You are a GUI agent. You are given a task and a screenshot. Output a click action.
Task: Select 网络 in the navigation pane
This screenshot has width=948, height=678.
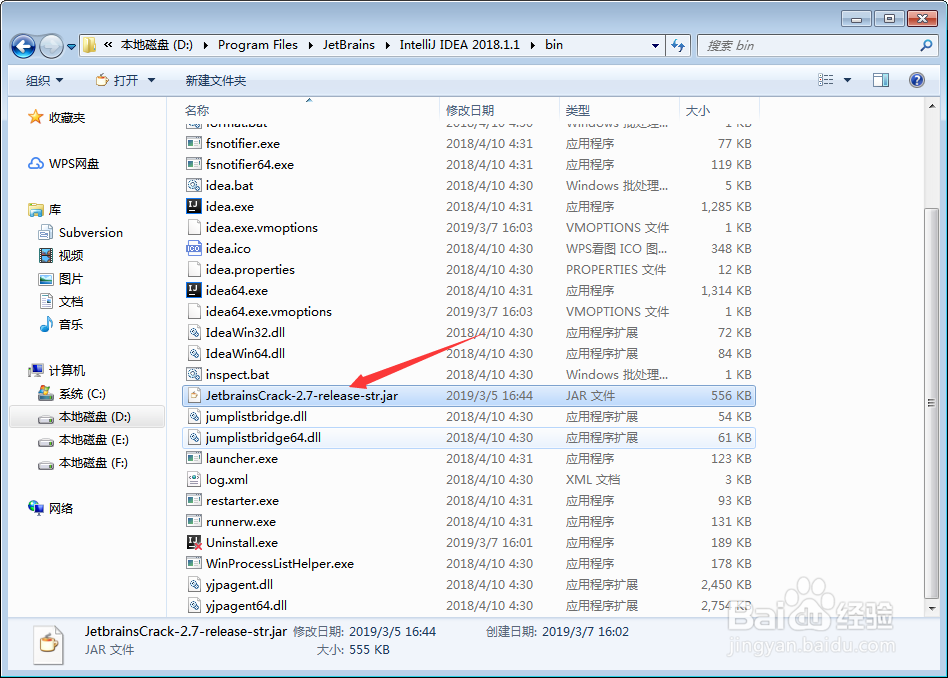pos(50,508)
